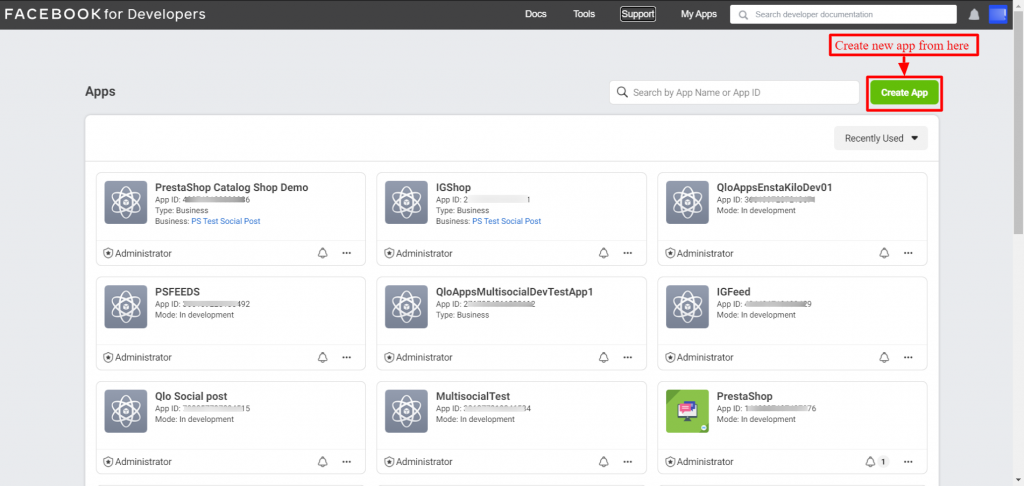1024x486 pixels.
Task: Click the QloAppsMultisocialDevTestApp1 app title
Action: tap(514, 292)
